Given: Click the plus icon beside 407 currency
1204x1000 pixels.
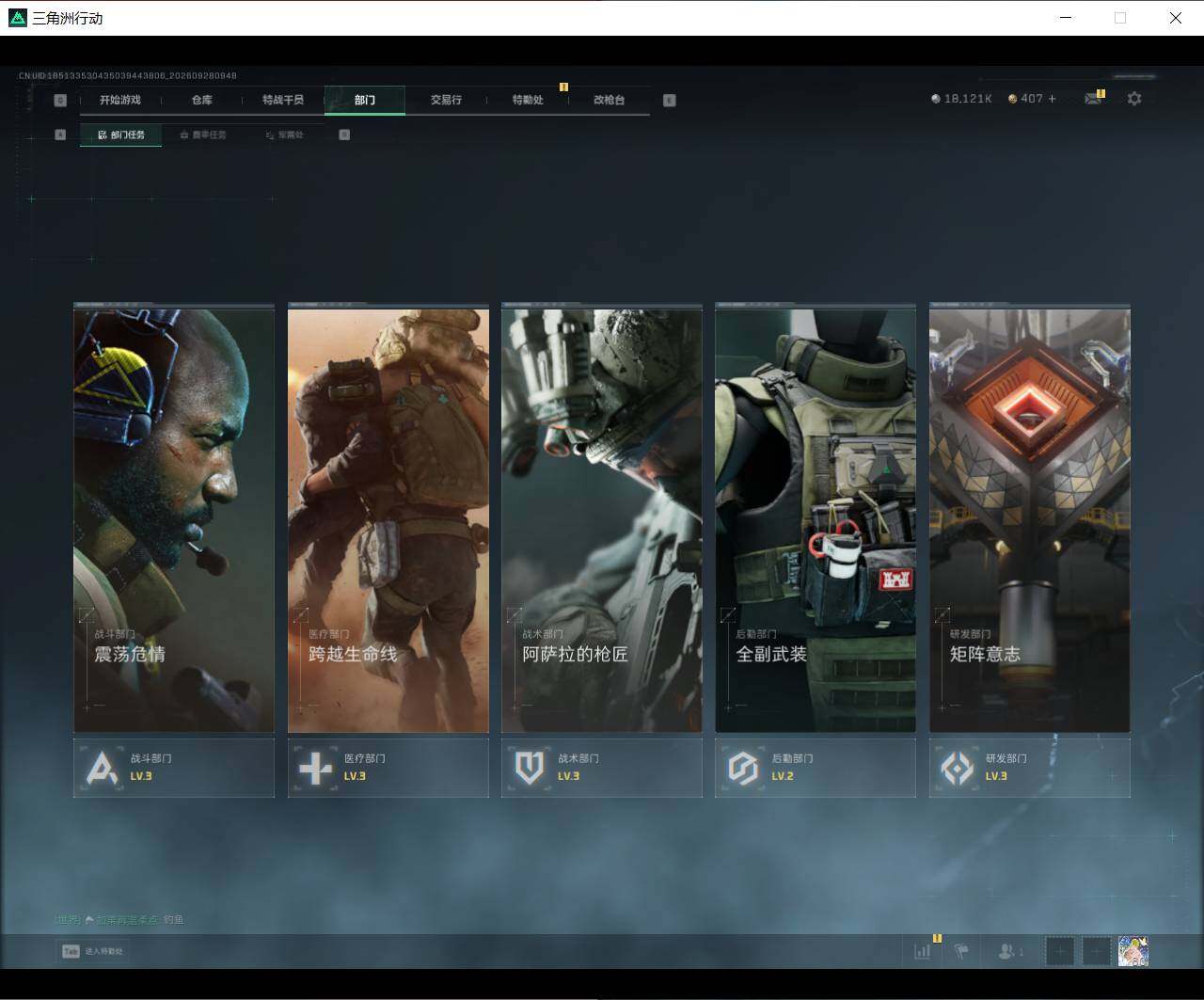Looking at the screenshot, I should click(1052, 99).
